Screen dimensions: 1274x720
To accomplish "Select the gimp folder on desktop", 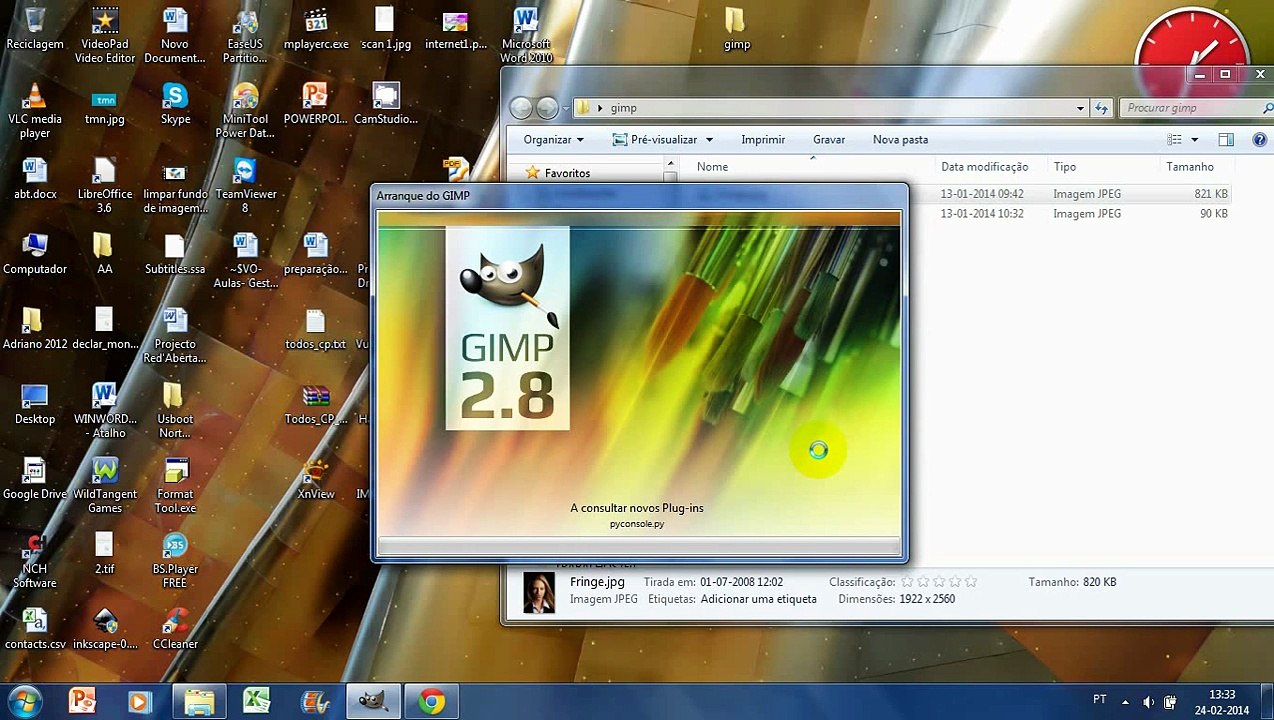I will point(736,29).
